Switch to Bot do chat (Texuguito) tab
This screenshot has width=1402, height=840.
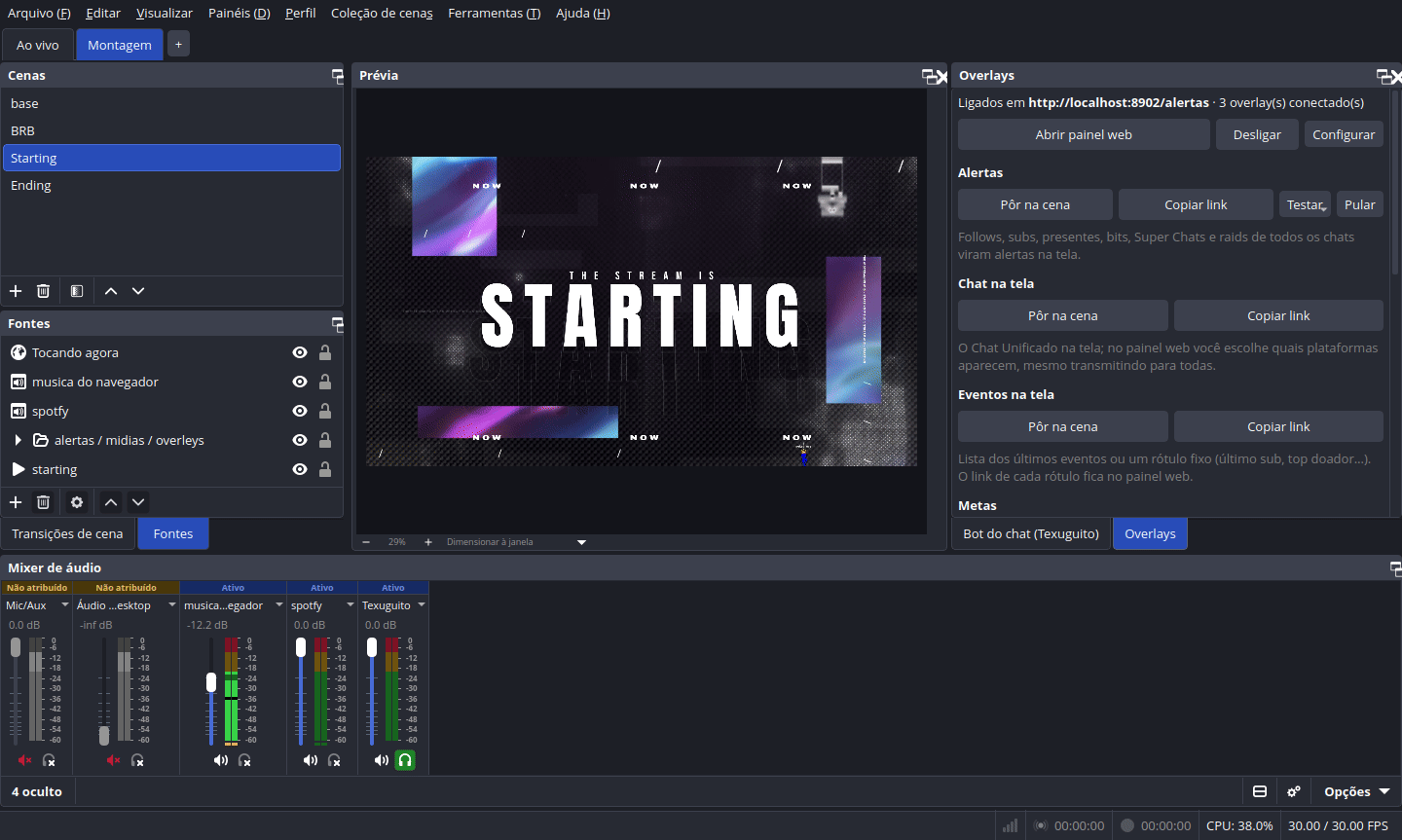pyautogui.click(x=1031, y=533)
